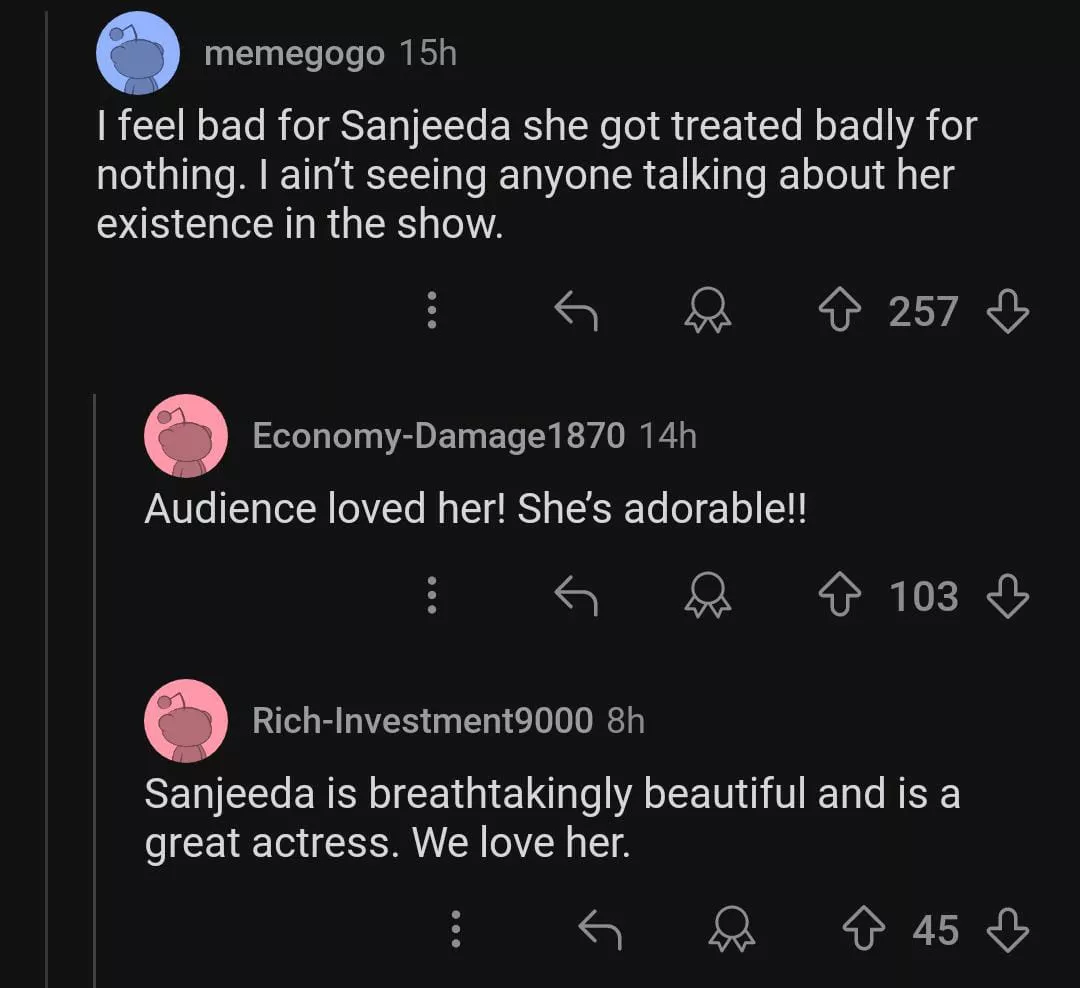1080x988 pixels.
Task: Downvote the comment with 45 votes
Action: tap(1007, 930)
